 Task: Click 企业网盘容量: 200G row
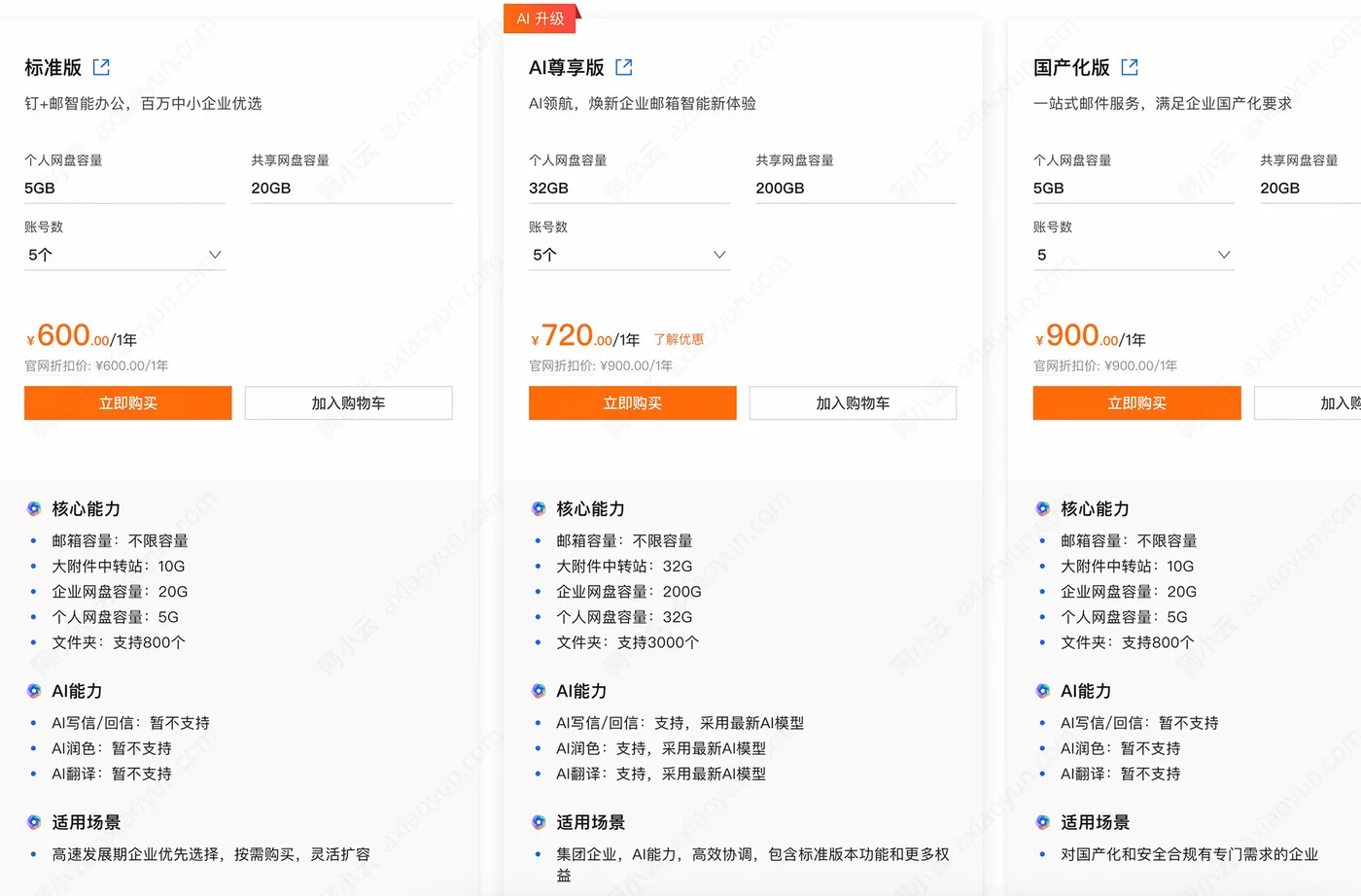click(629, 592)
